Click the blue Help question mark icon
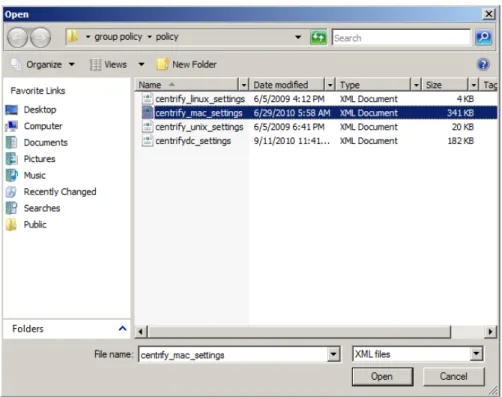The width and height of the screenshot is (502, 397). point(483,64)
